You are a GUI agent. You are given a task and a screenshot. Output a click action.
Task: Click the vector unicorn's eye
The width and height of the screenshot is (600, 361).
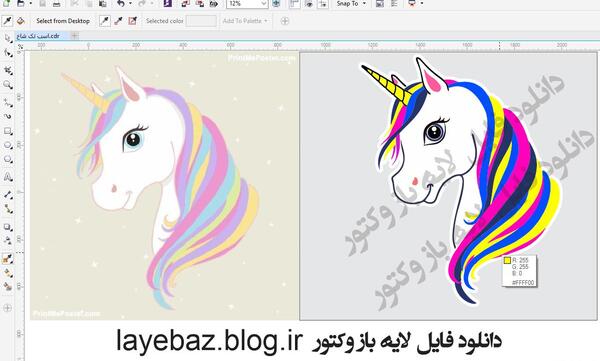(434, 132)
